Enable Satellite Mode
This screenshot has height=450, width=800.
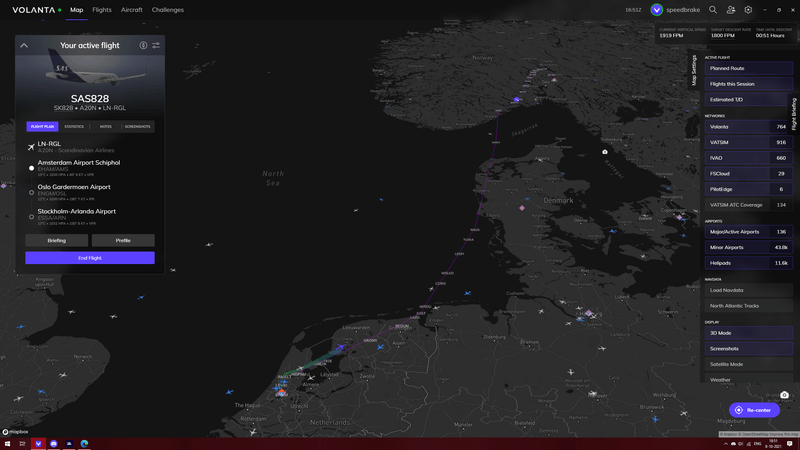coord(748,364)
